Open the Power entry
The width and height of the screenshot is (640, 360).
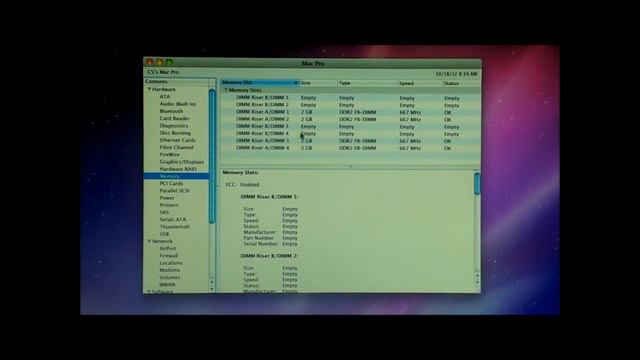click(x=167, y=198)
